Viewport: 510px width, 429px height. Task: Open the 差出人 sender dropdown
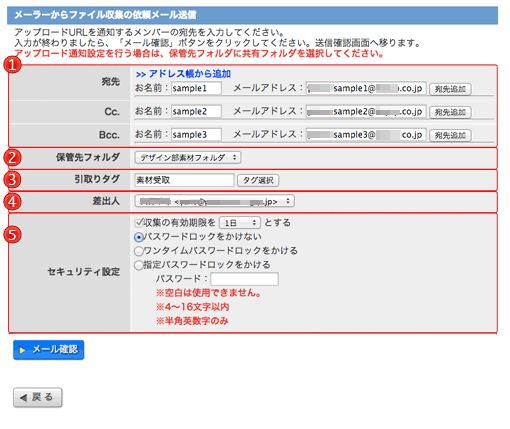(214, 201)
